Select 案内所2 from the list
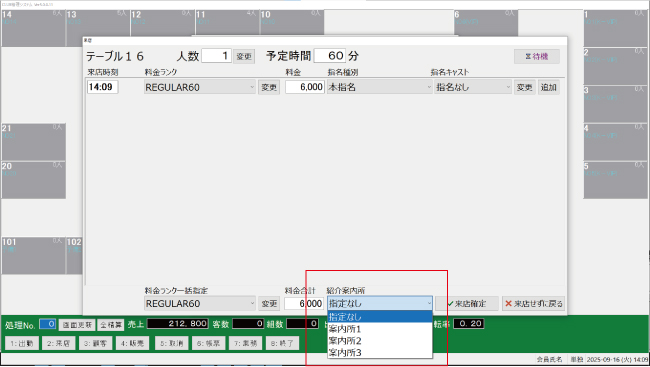 [380, 341]
